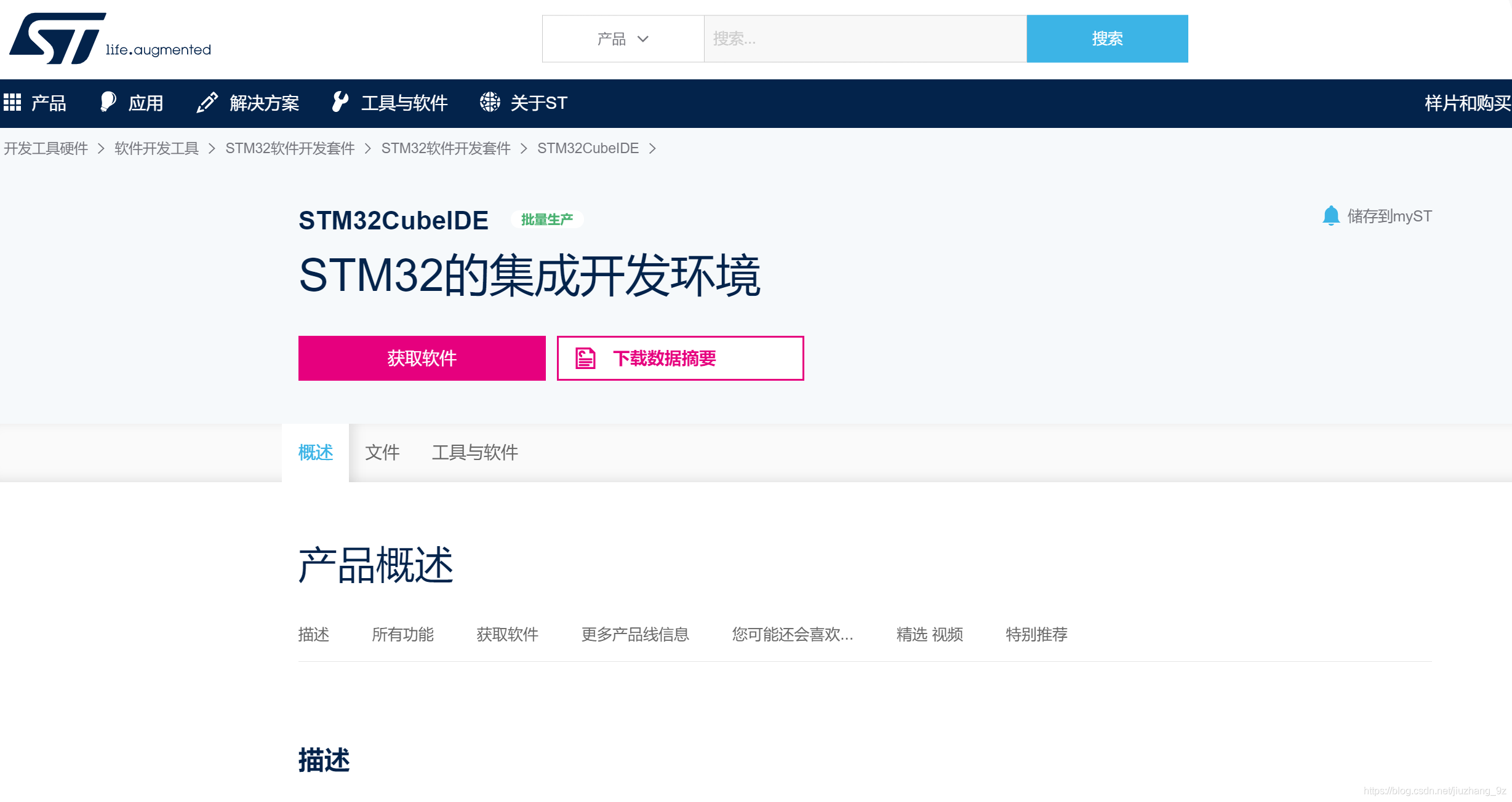The image size is (1512, 802).
Task: Jump to 描述 section anchor
Action: click(x=314, y=634)
